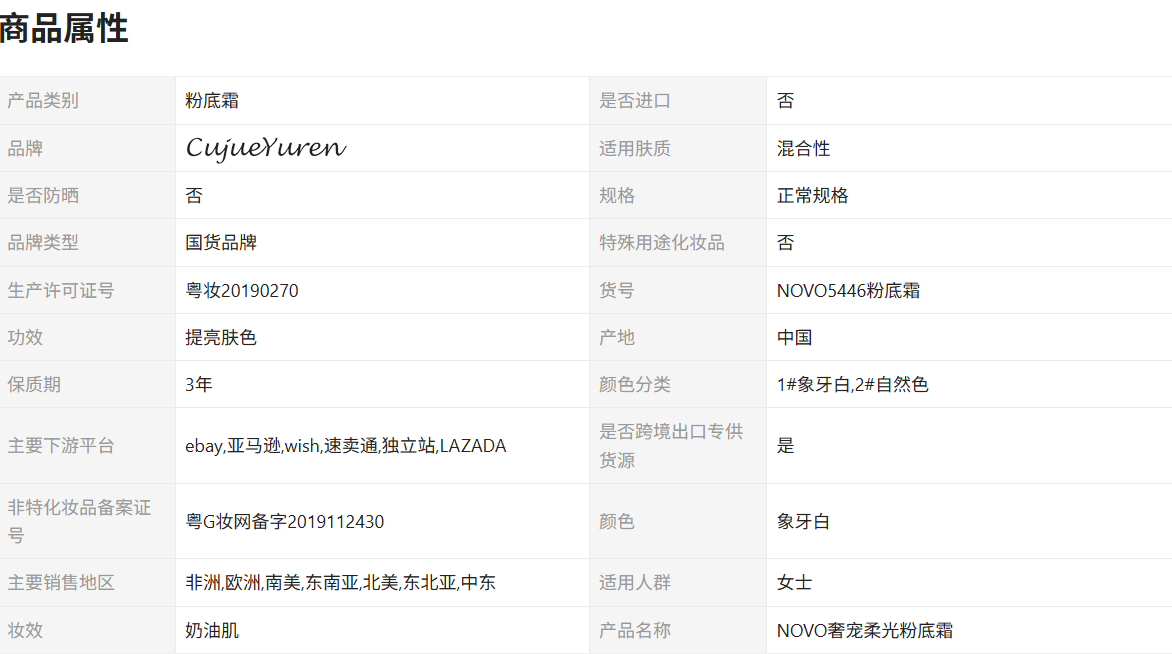Select the "是否进口" attribute label
Screen dimensions: 1172x654
pos(635,101)
